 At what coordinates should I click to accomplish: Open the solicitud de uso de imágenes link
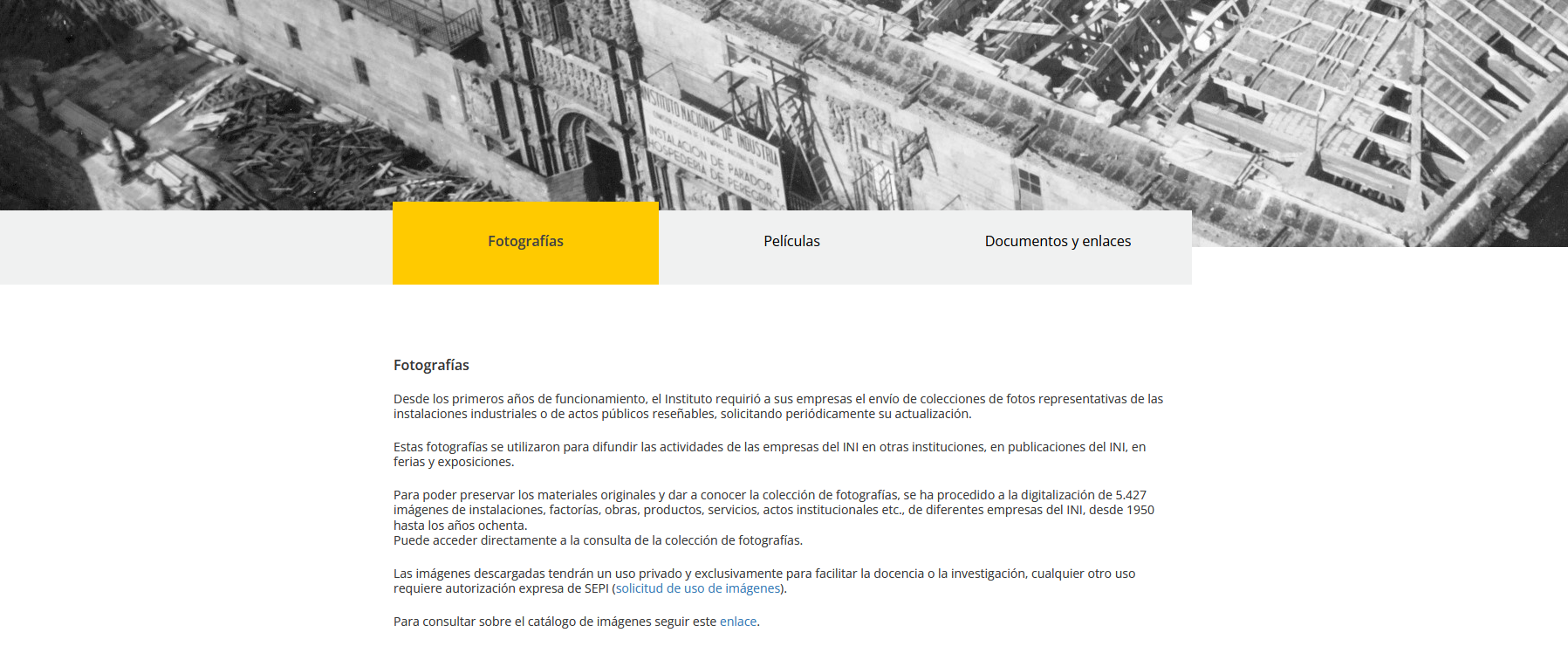click(698, 589)
